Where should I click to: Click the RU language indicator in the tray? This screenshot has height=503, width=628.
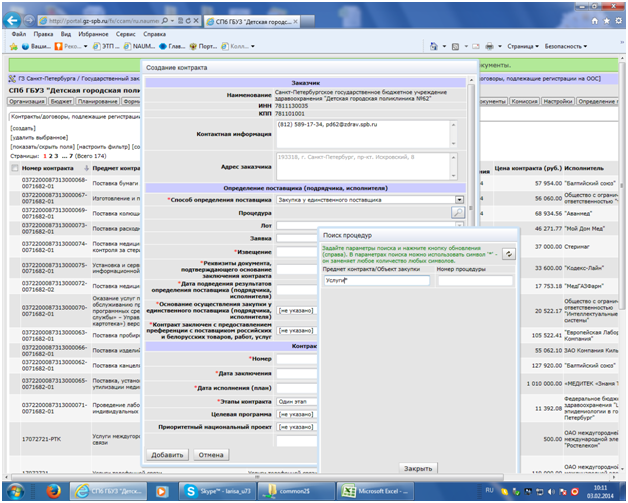pyautogui.click(x=489, y=490)
